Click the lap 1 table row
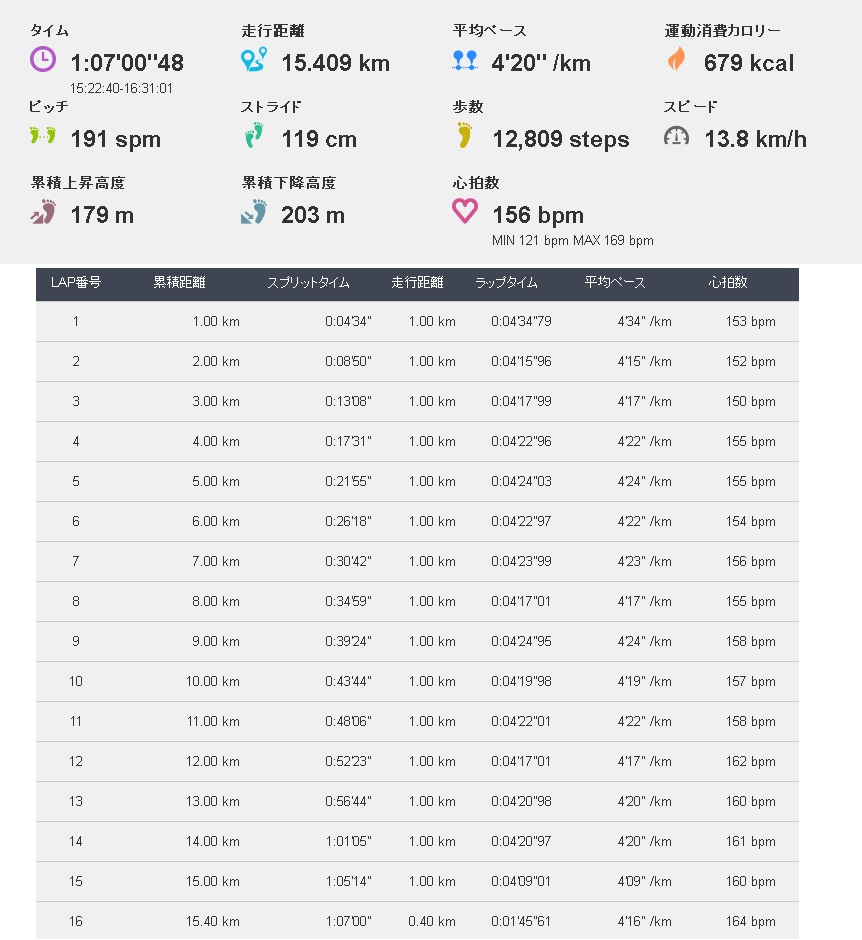 point(417,321)
